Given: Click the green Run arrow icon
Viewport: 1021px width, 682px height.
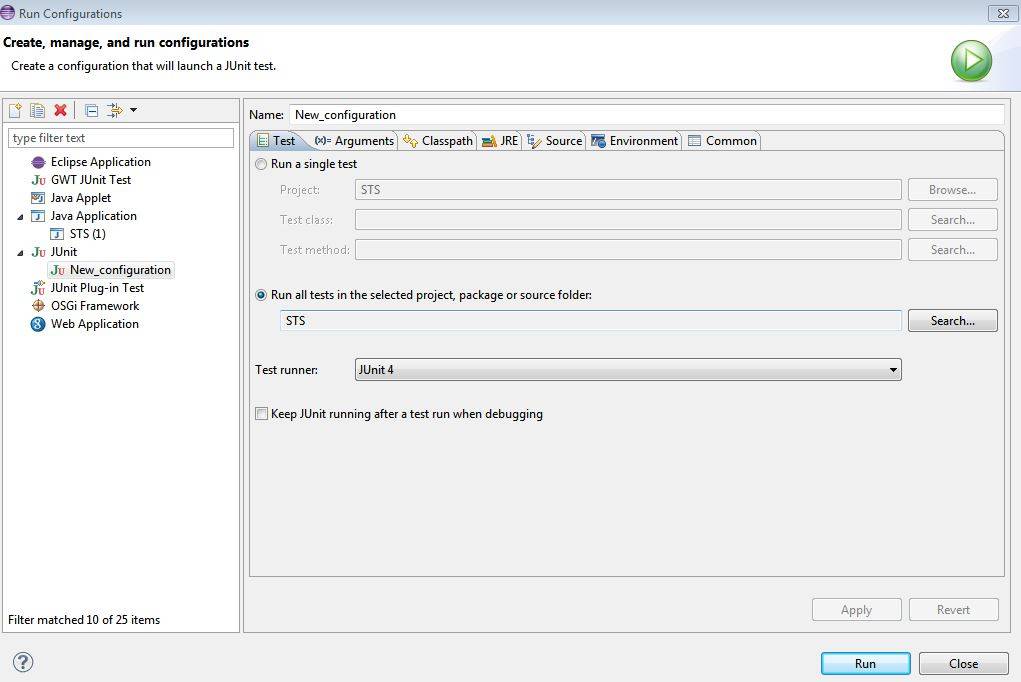Looking at the screenshot, I should point(970,61).
